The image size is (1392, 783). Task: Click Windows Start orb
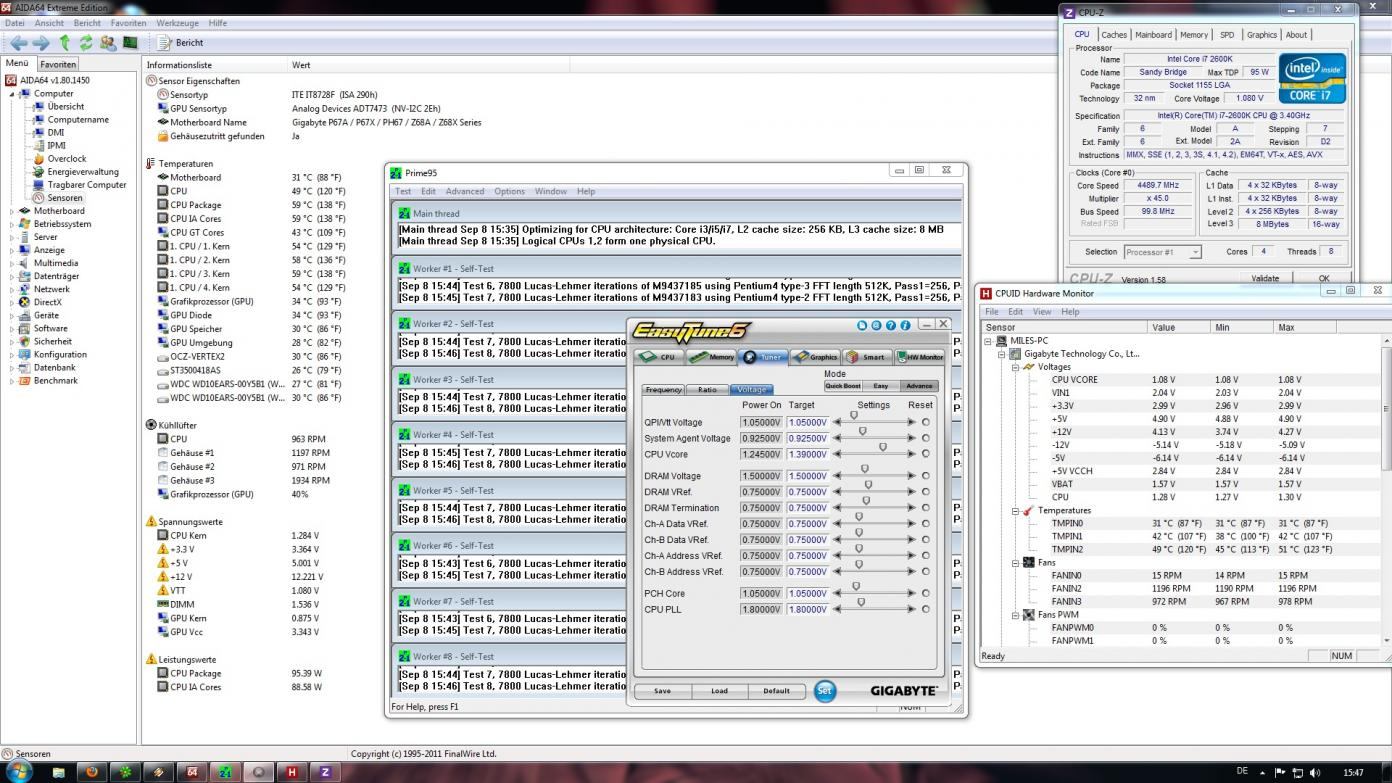coord(19,771)
